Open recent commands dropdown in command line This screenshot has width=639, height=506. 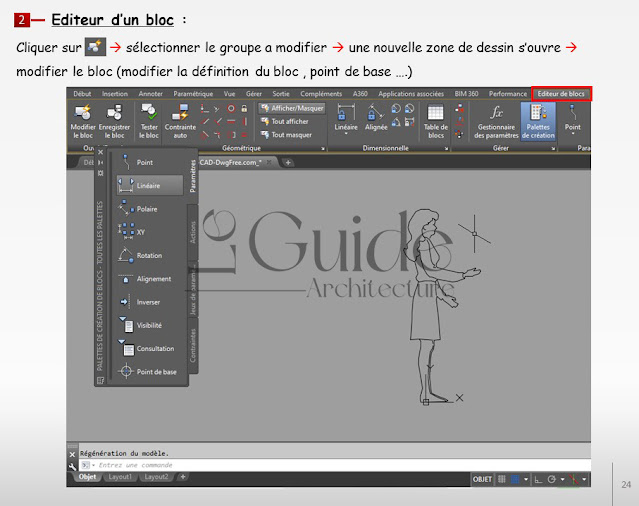point(93,465)
